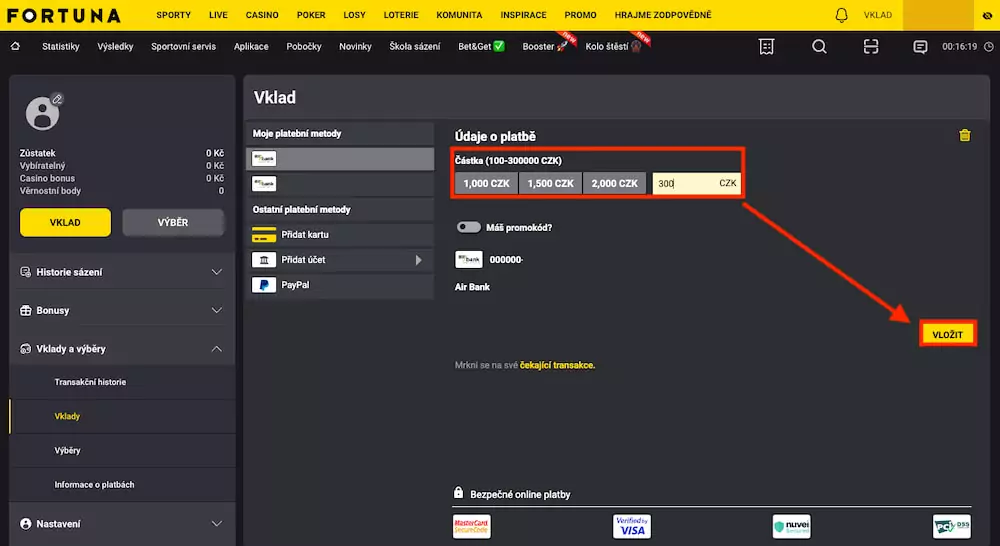Screen dimensions: 1000x546
Task: Select 2,000 CZK preset amount
Action: tap(614, 183)
